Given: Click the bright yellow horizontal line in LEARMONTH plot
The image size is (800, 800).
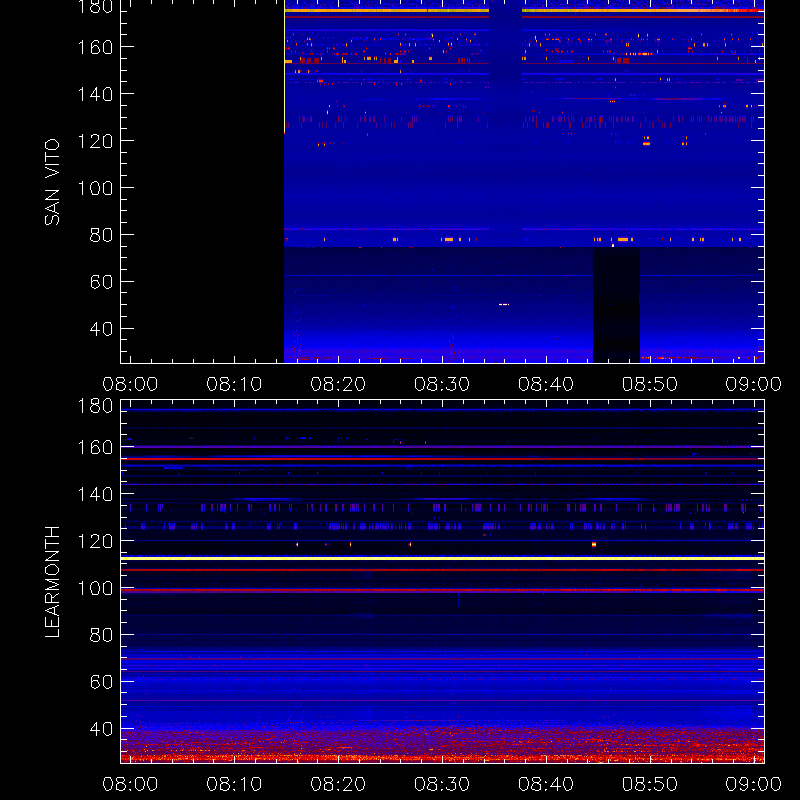Looking at the screenshot, I should click(442, 559).
